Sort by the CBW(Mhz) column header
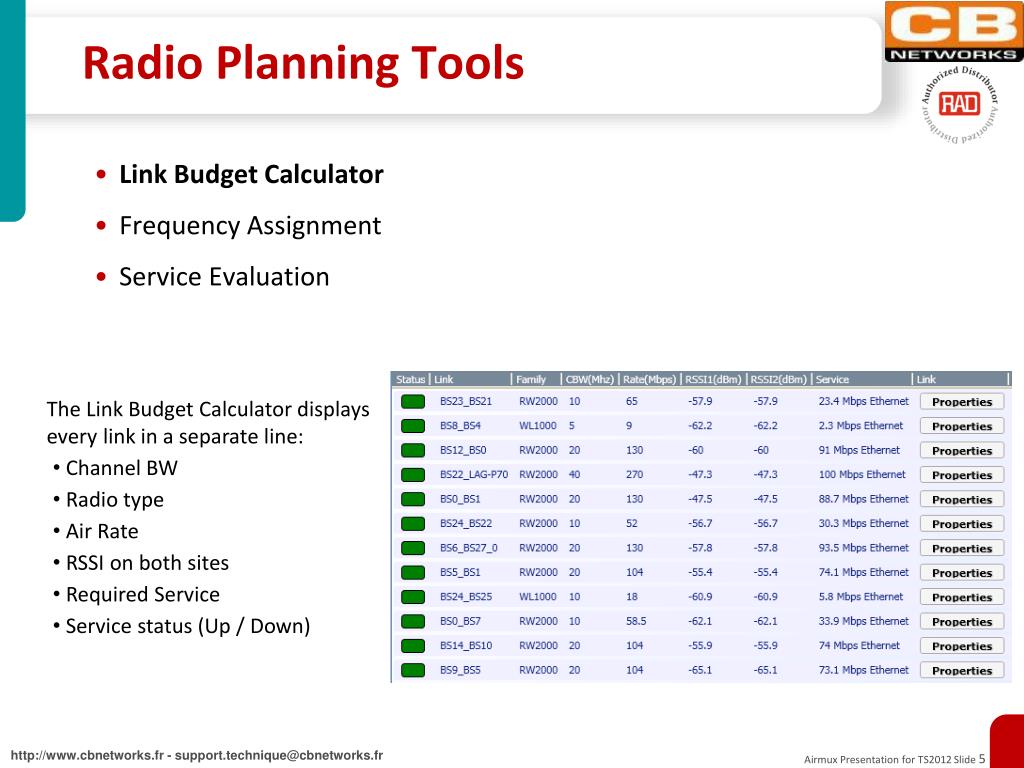This screenshot has height=768, width=1024. tap(590, 379)
